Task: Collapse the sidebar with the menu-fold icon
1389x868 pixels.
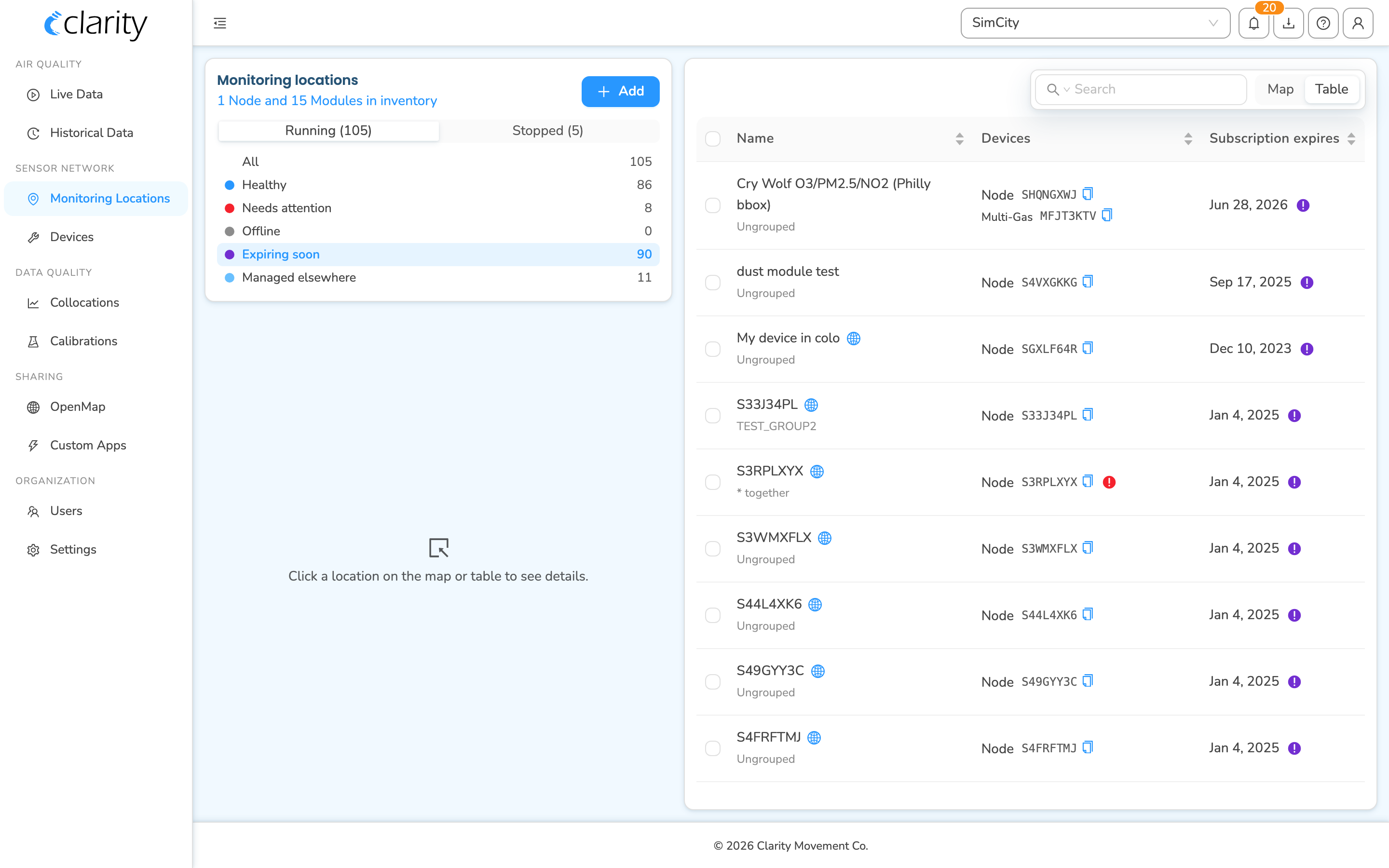Action: tap(220, 23)
